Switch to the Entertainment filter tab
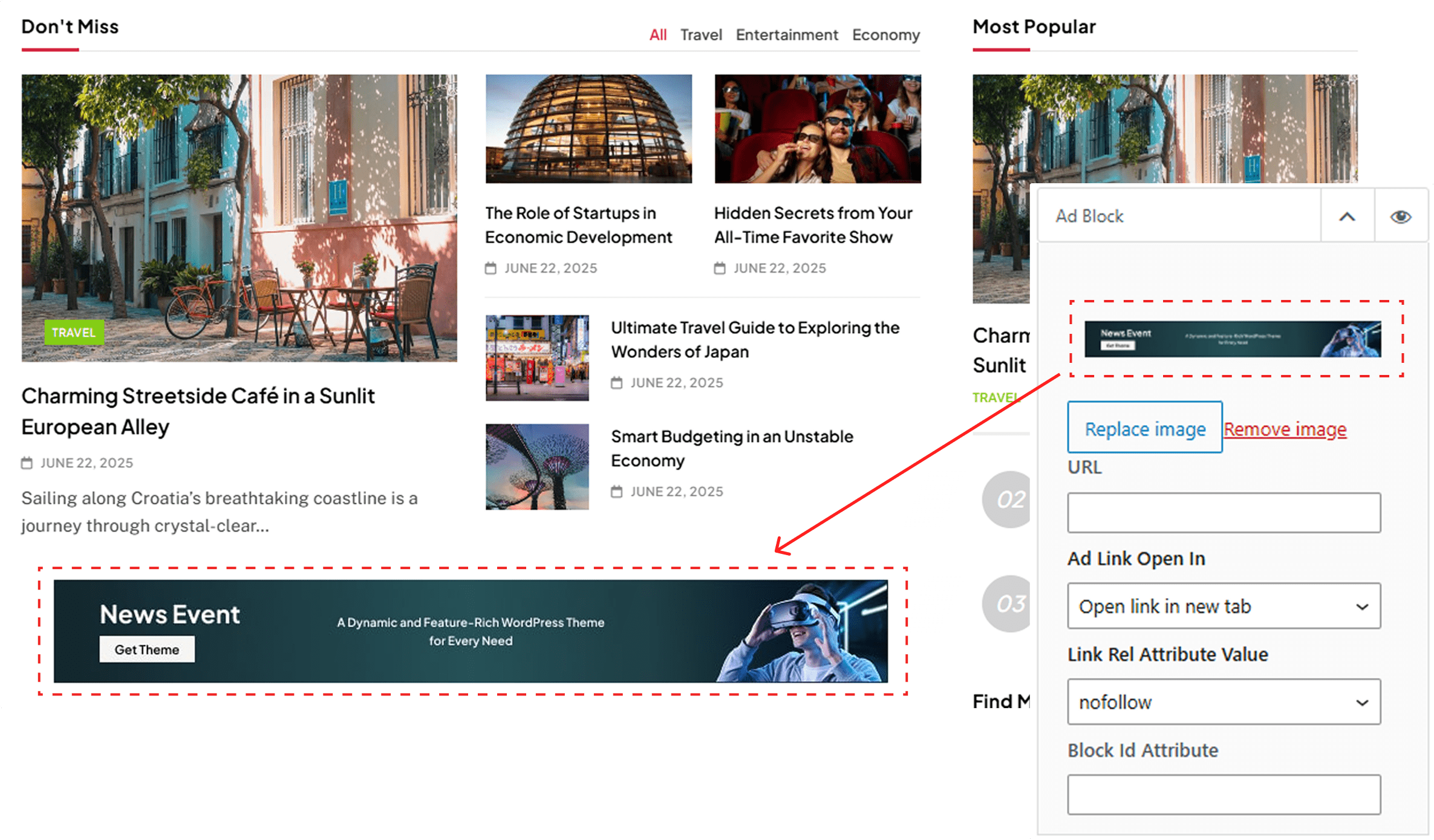Viewport: 1434px width, 840px height. coord(786,35)
